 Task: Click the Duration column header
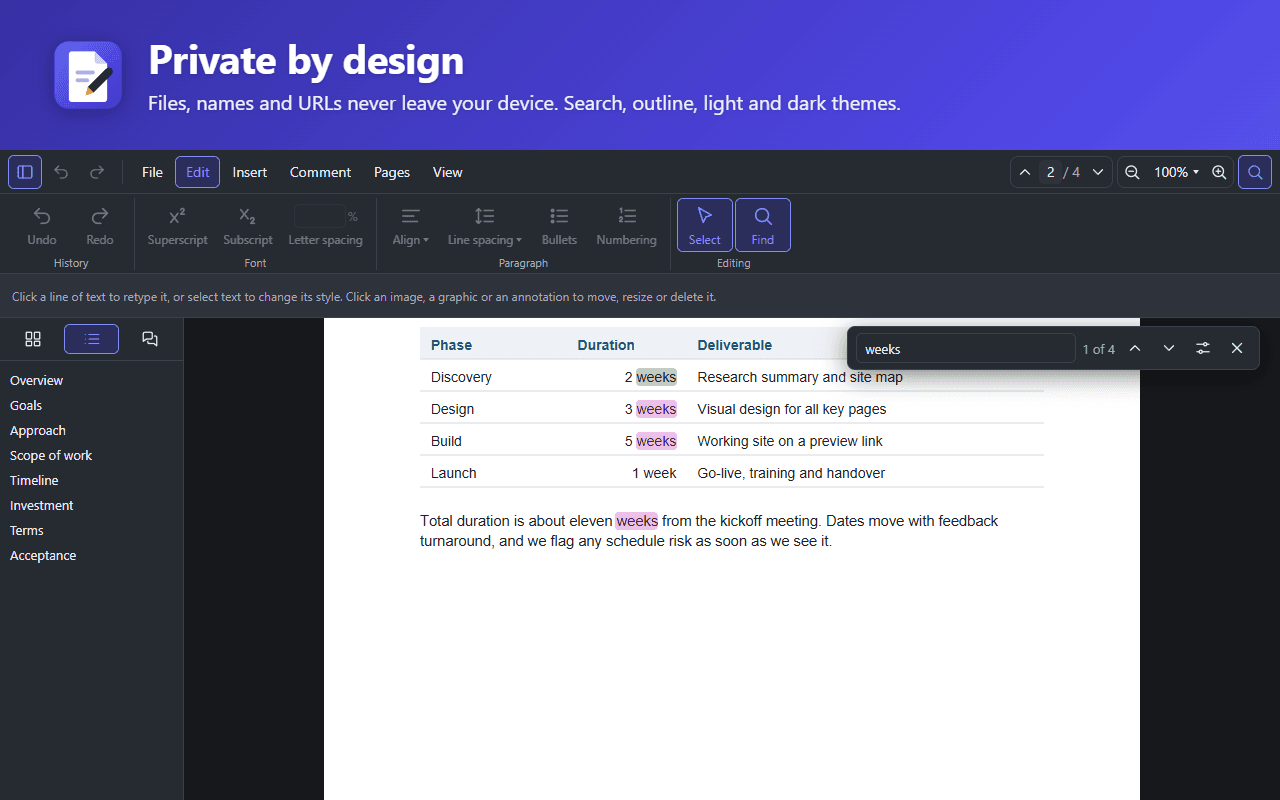coord(606,345)
